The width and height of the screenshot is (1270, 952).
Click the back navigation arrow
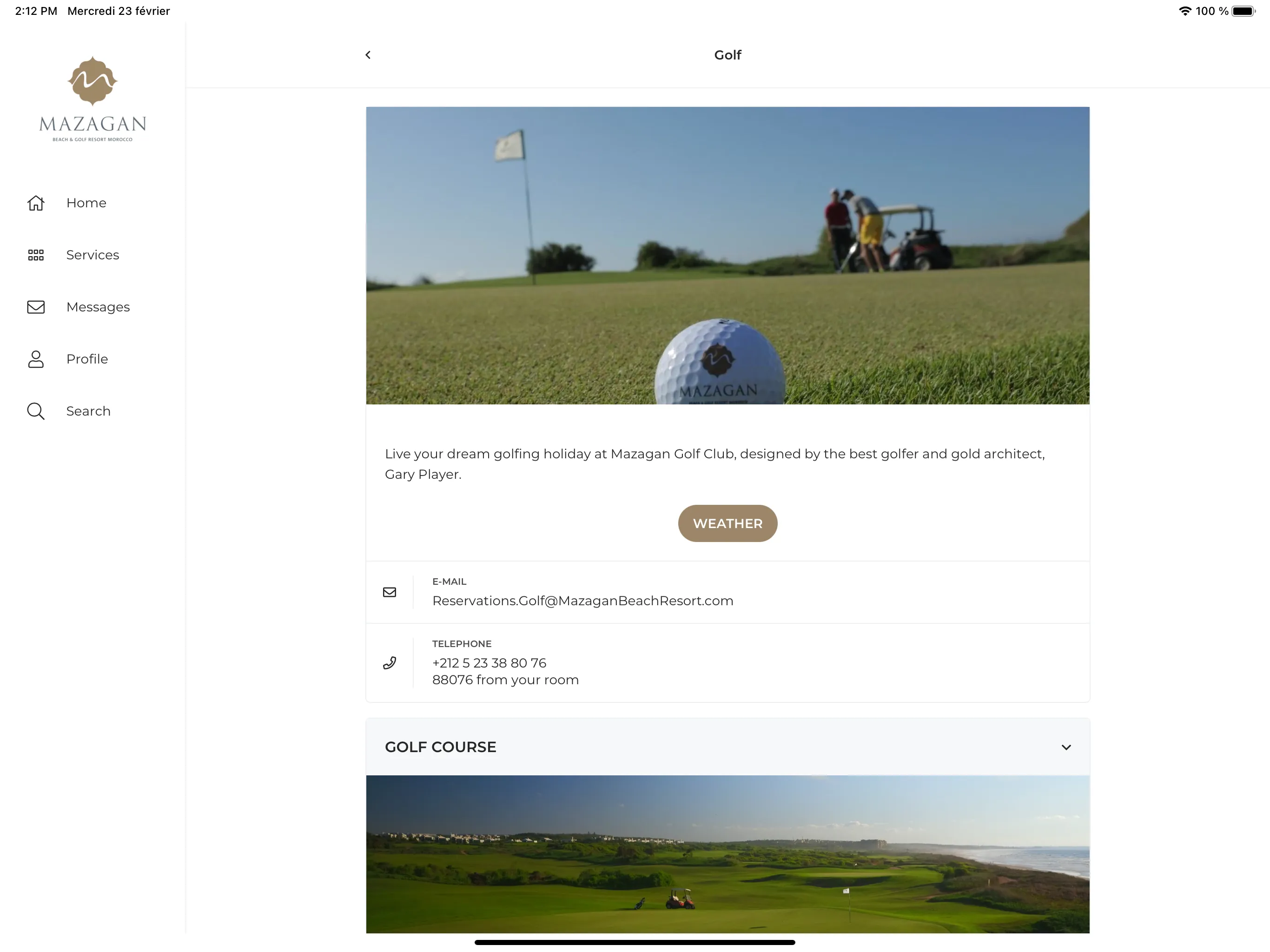[368, 54]
